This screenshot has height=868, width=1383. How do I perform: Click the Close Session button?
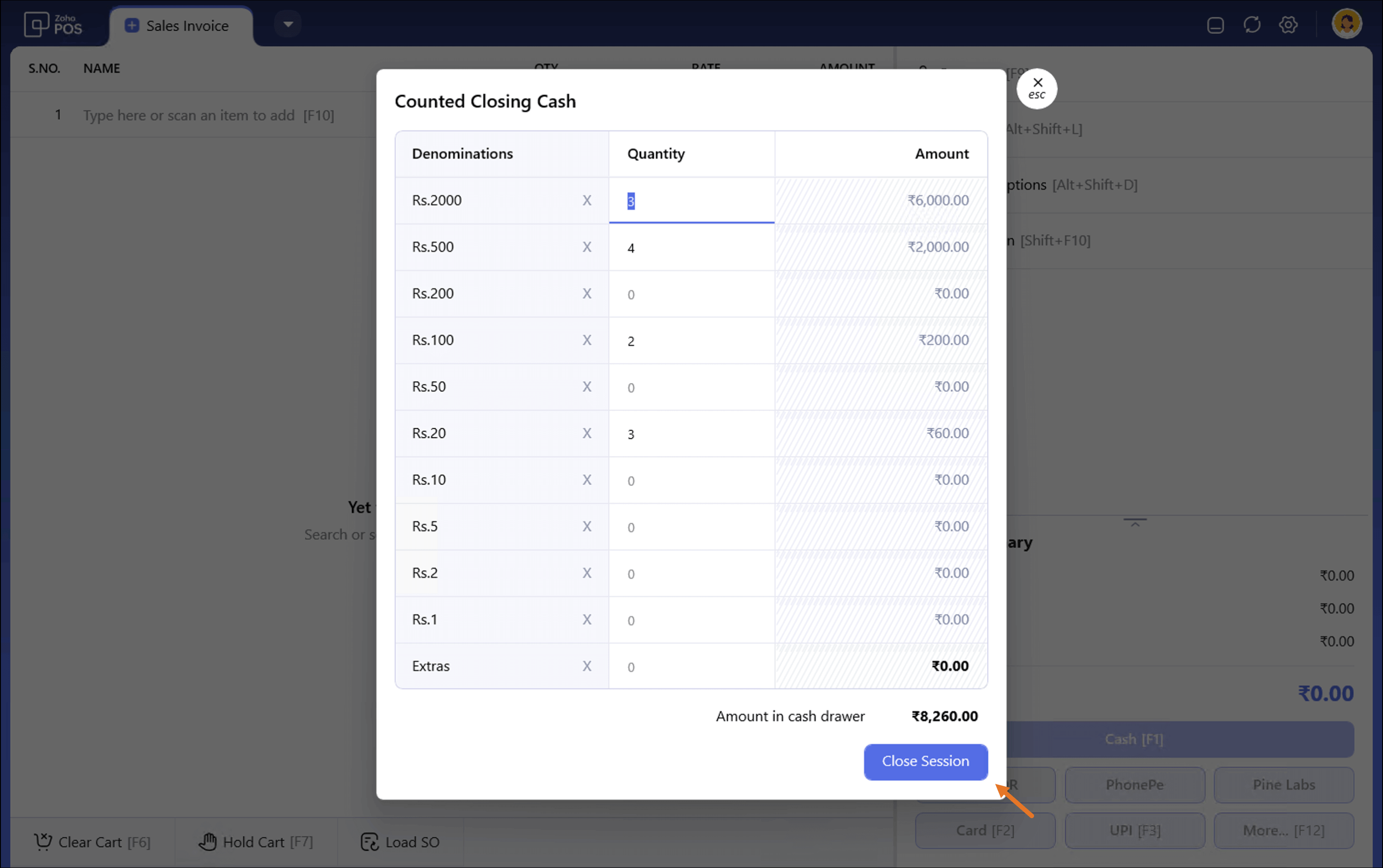(926, 761)
